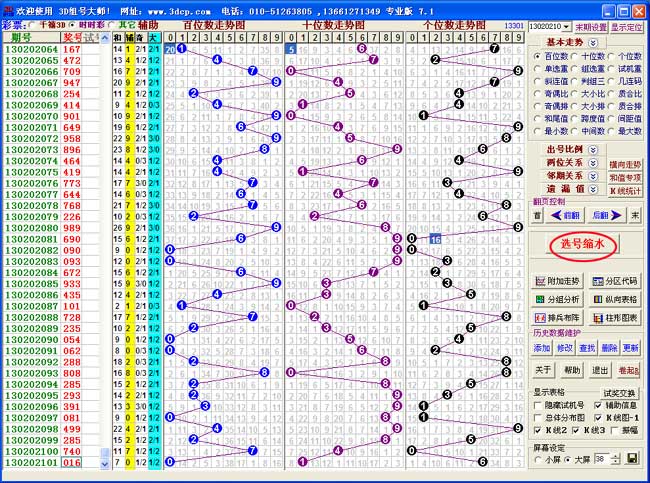Click the 末期设置 button
This screenshot has width=650, height=483.
(x=590, y=25)
